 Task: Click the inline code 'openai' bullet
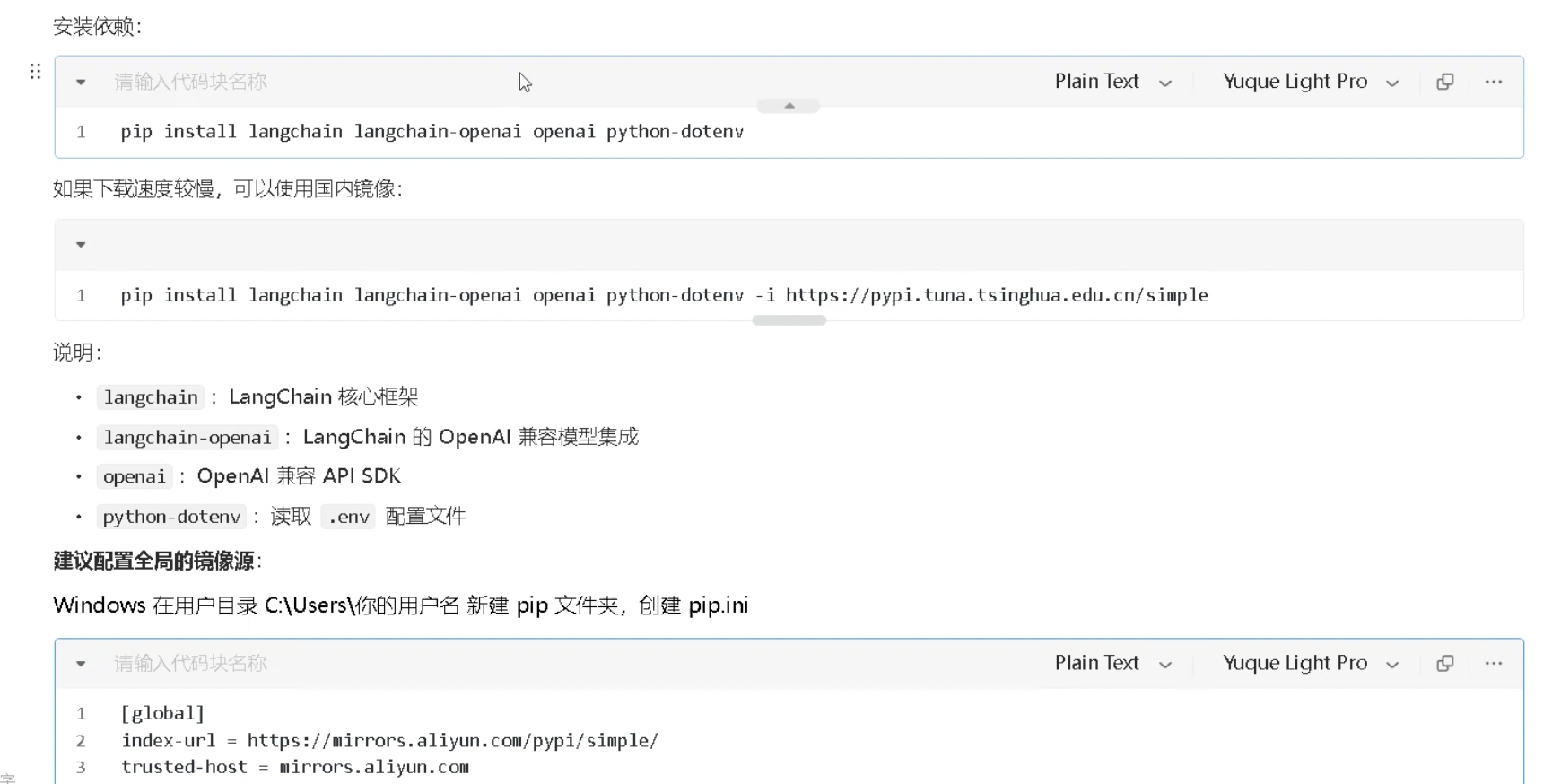[x=135, y=476]
